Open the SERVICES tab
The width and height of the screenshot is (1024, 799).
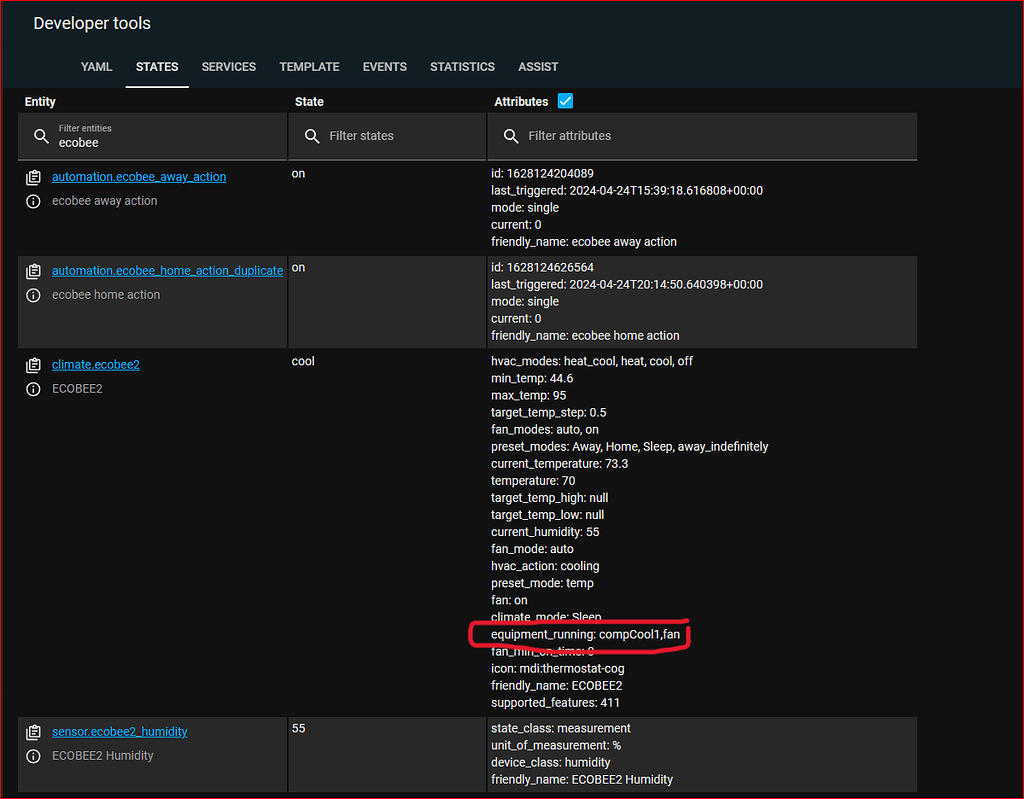pyautogui.click(x=229, y=67)
